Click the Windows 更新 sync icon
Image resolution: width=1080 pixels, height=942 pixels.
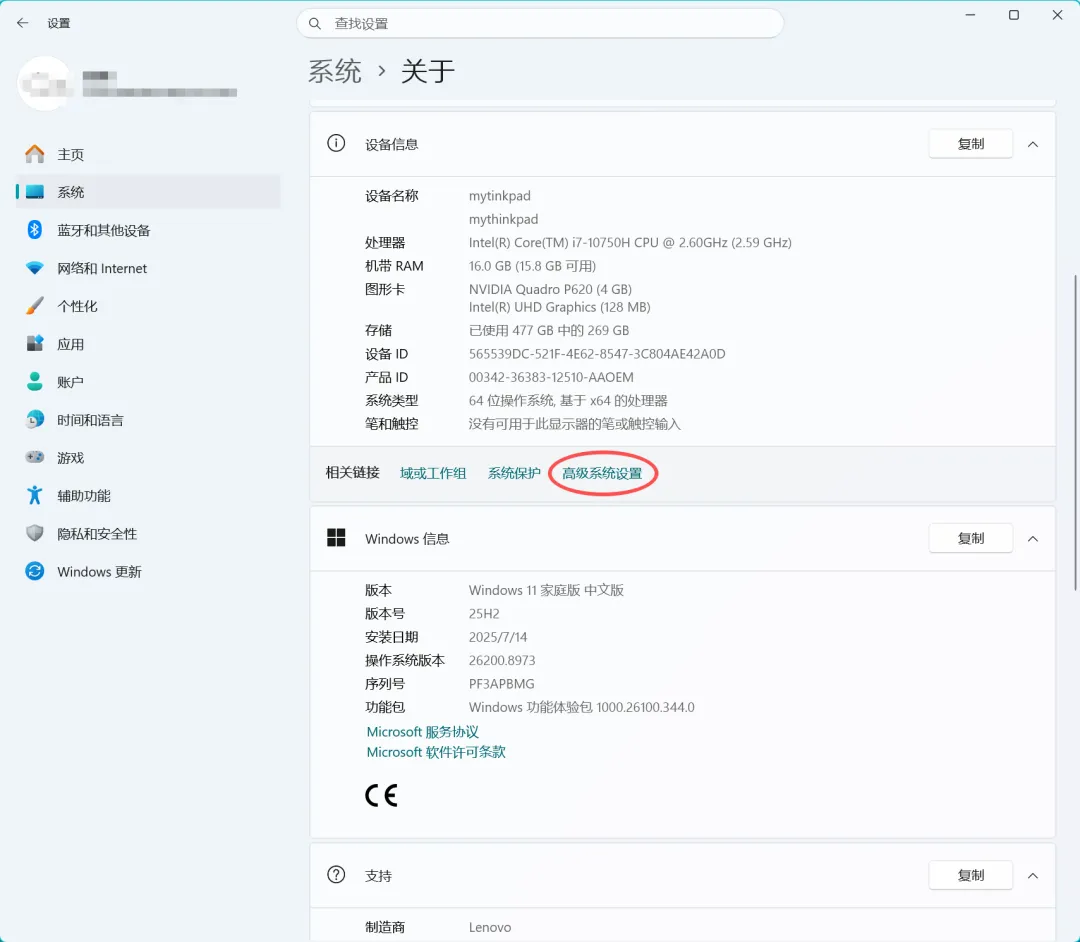click(34, 571)
